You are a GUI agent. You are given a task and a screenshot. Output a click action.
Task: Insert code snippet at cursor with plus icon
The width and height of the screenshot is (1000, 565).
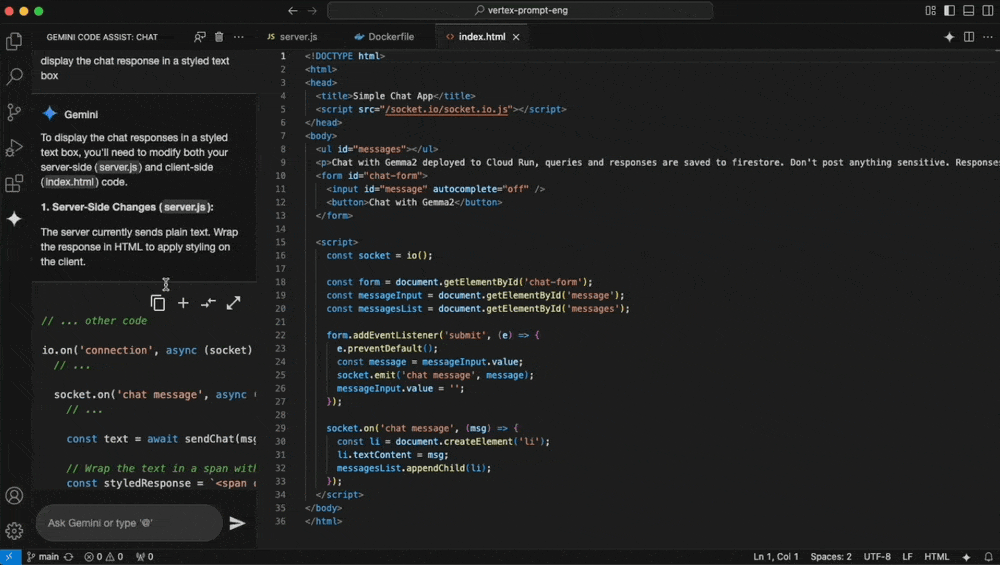[x=183, y=303]
